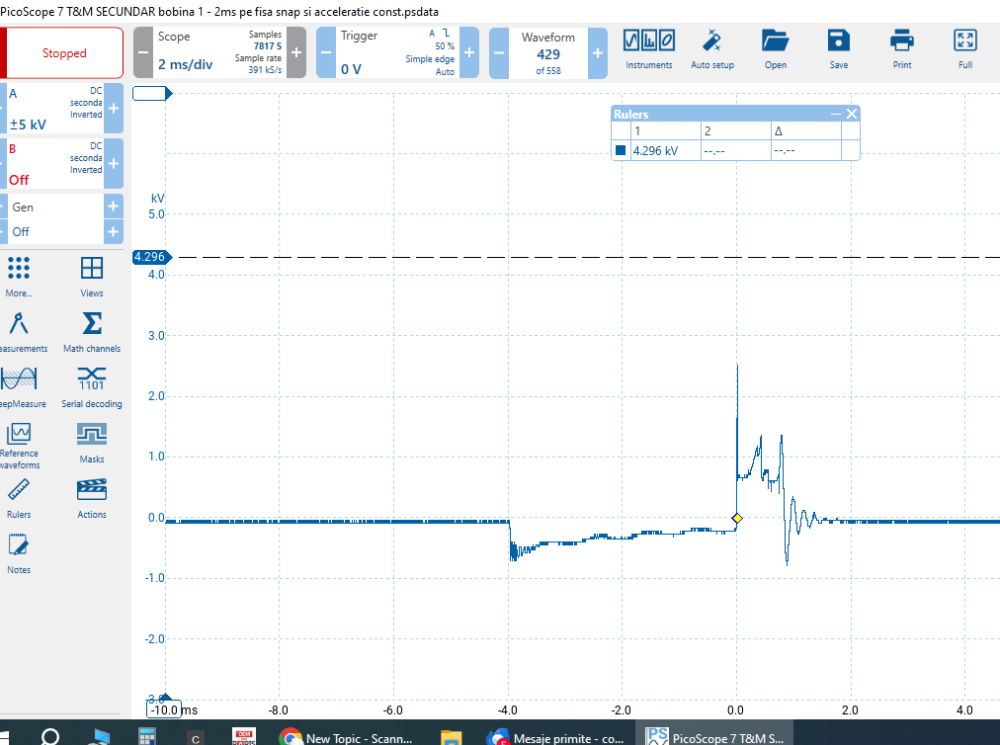Screen dimensions: 1000x745
Task: Click the Open folder icon
Action: click(x=775, y=48)
